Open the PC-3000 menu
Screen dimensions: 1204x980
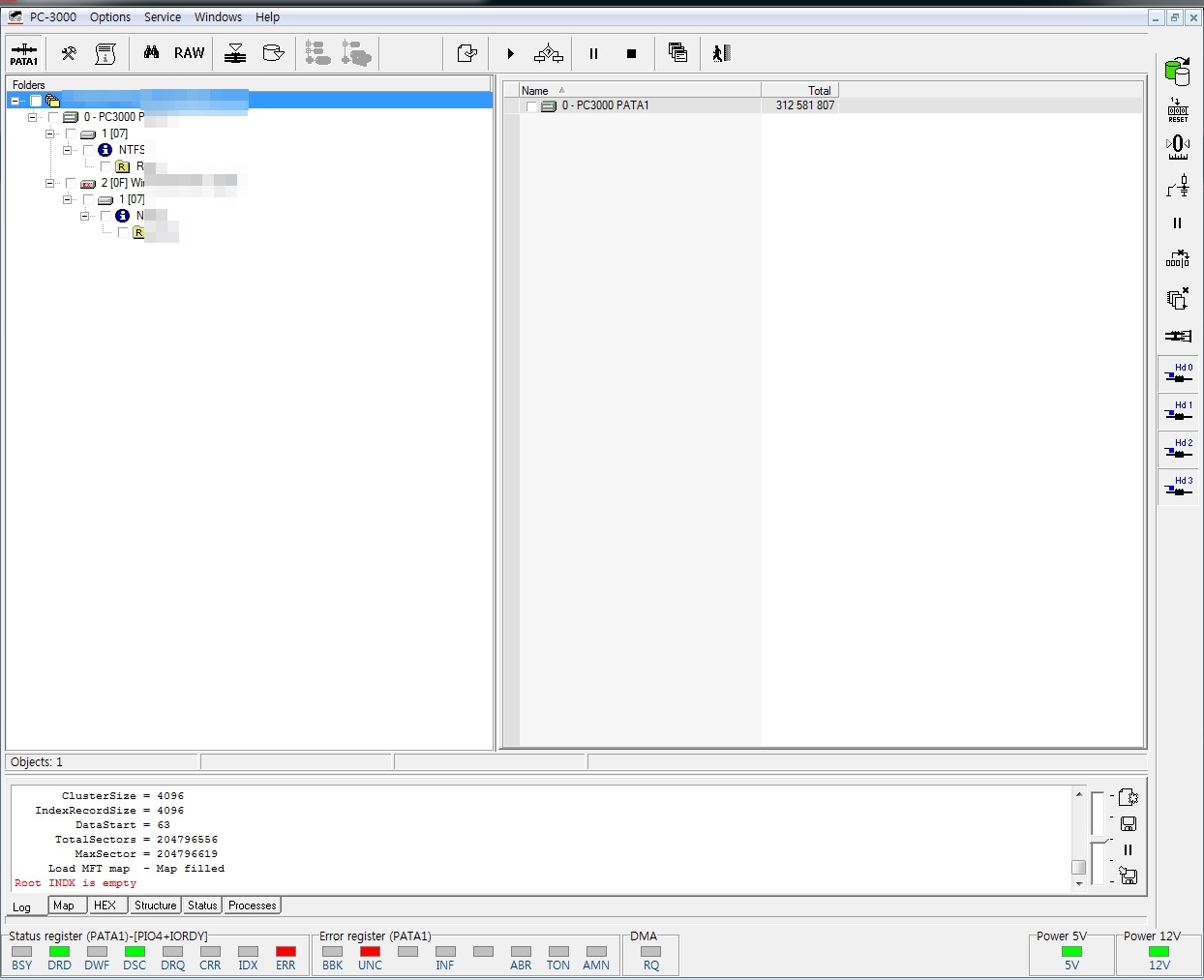[53, 17]
